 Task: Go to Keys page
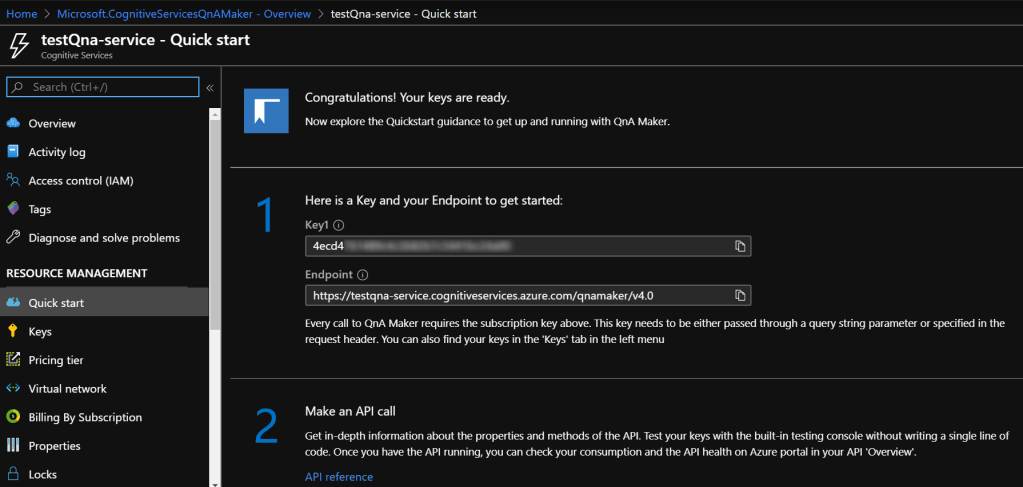pos(40,332)
